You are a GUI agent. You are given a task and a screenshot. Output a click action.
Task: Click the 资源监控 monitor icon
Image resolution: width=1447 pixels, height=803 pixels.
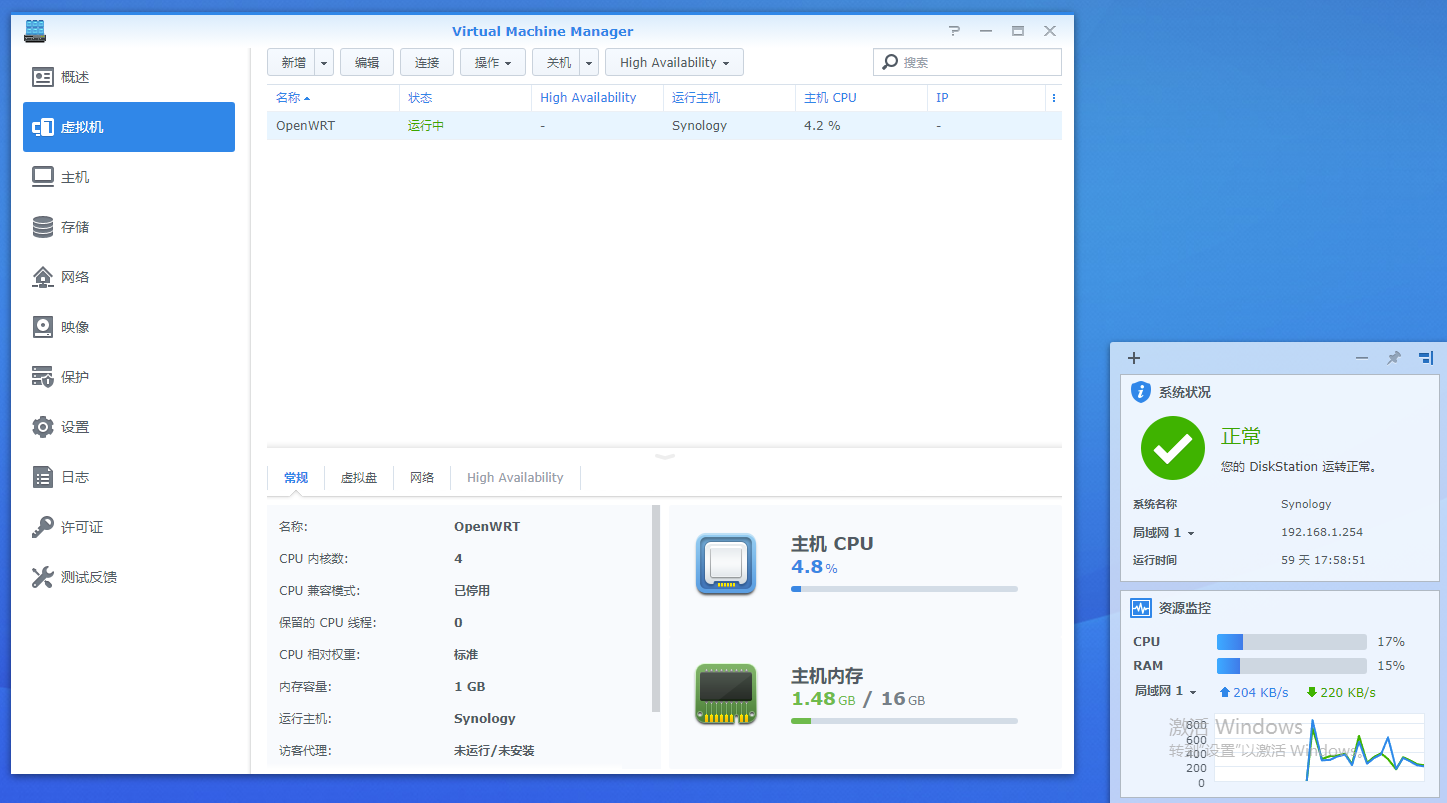[x=1141, y=608]
